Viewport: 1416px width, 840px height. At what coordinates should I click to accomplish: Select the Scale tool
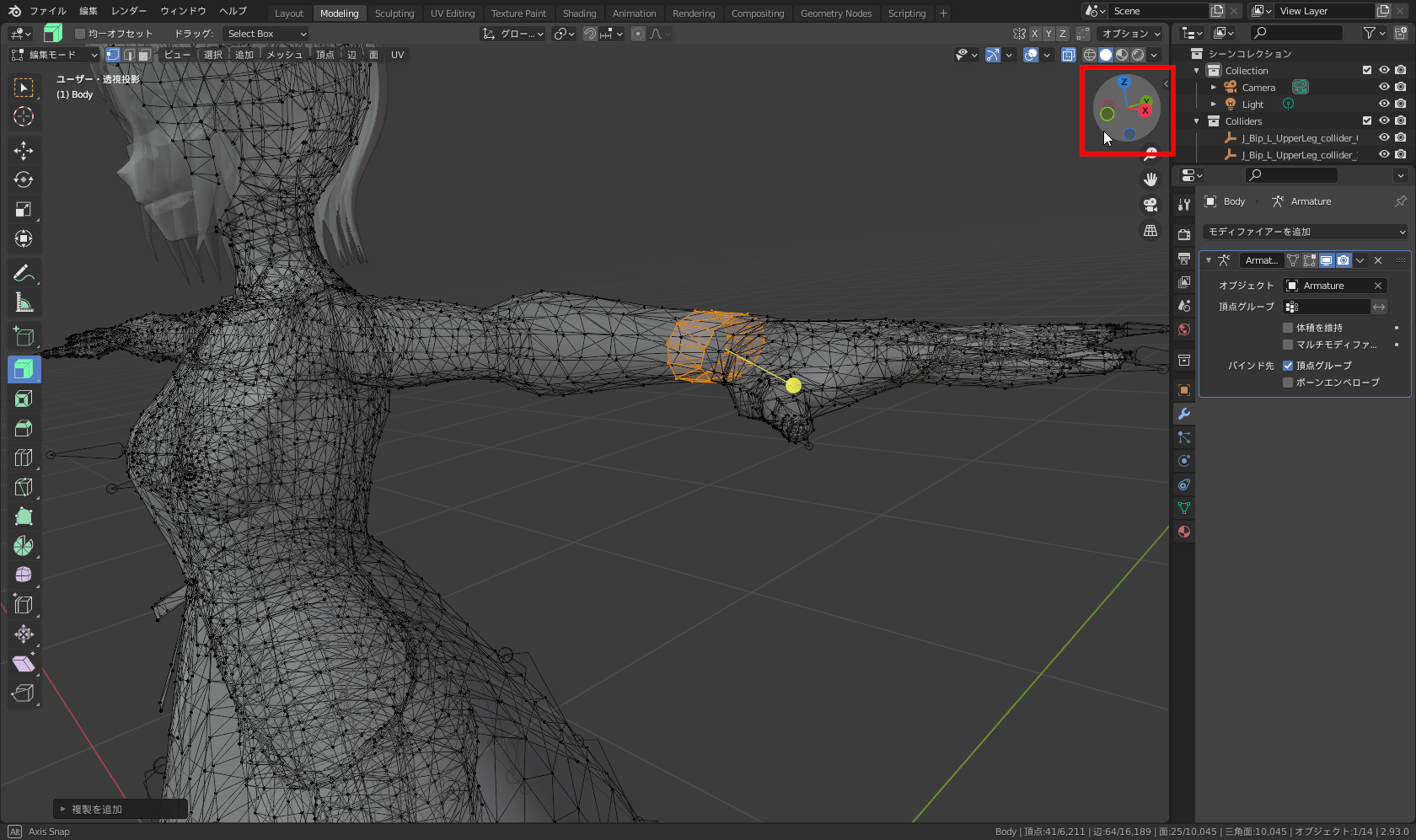(x=24, y=210)
